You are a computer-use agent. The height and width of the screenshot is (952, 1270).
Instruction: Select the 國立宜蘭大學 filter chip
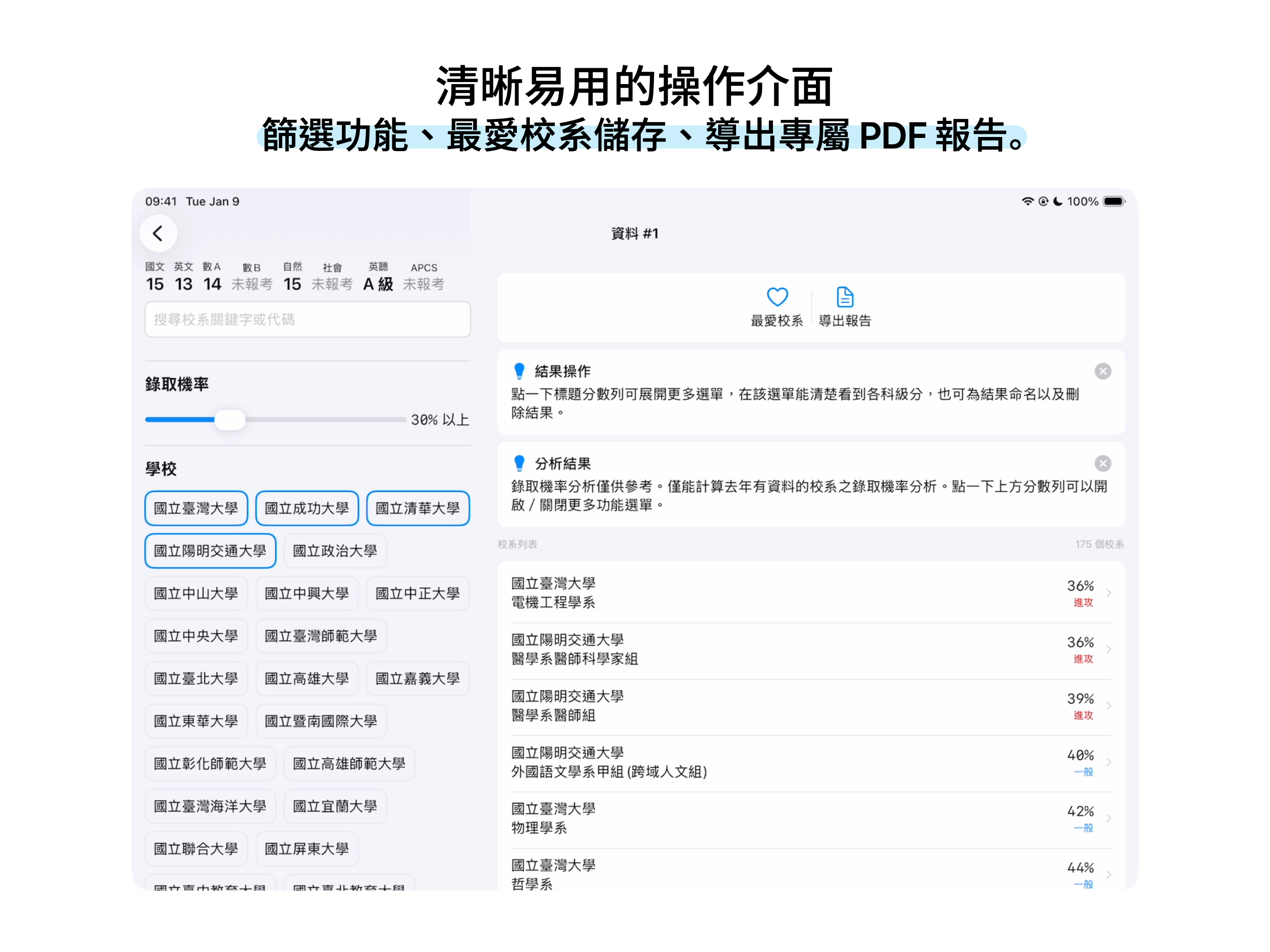[335, 806]
